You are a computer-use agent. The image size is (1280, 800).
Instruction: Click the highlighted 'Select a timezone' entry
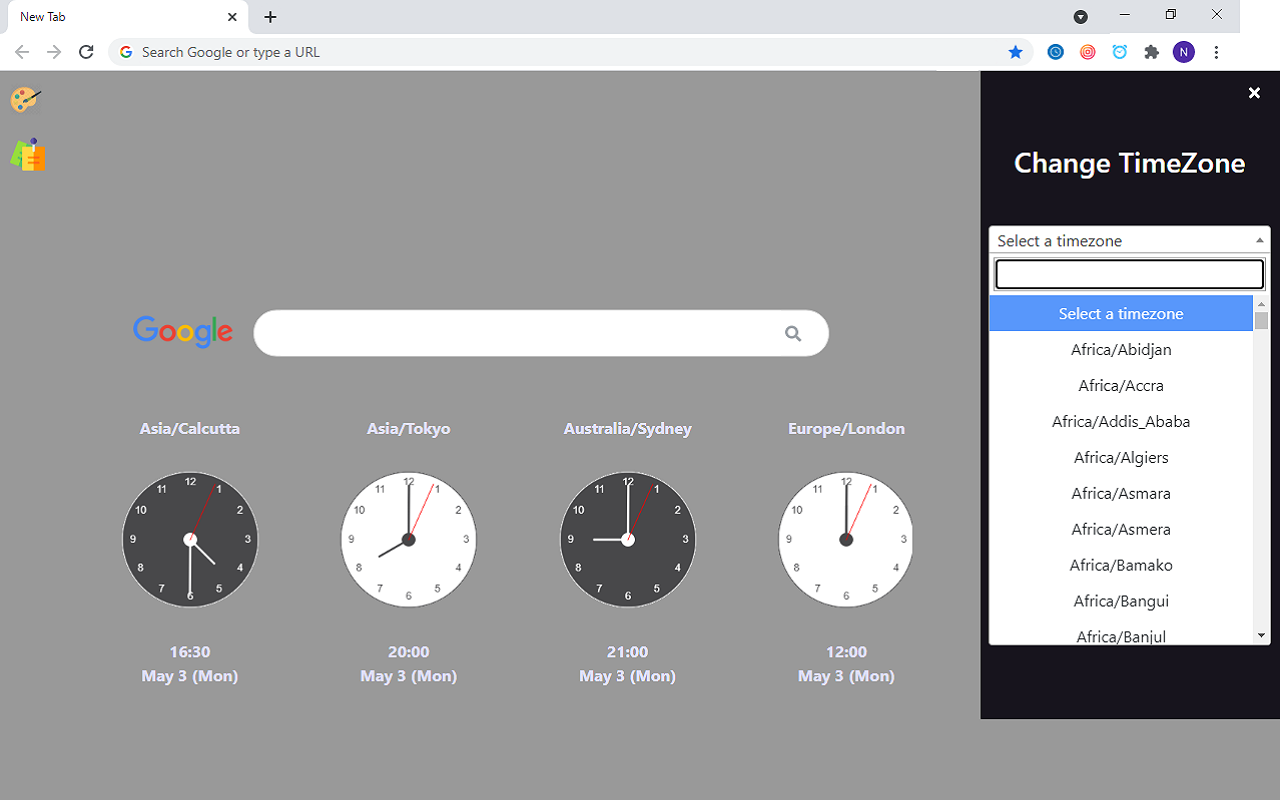point(1120,313)
